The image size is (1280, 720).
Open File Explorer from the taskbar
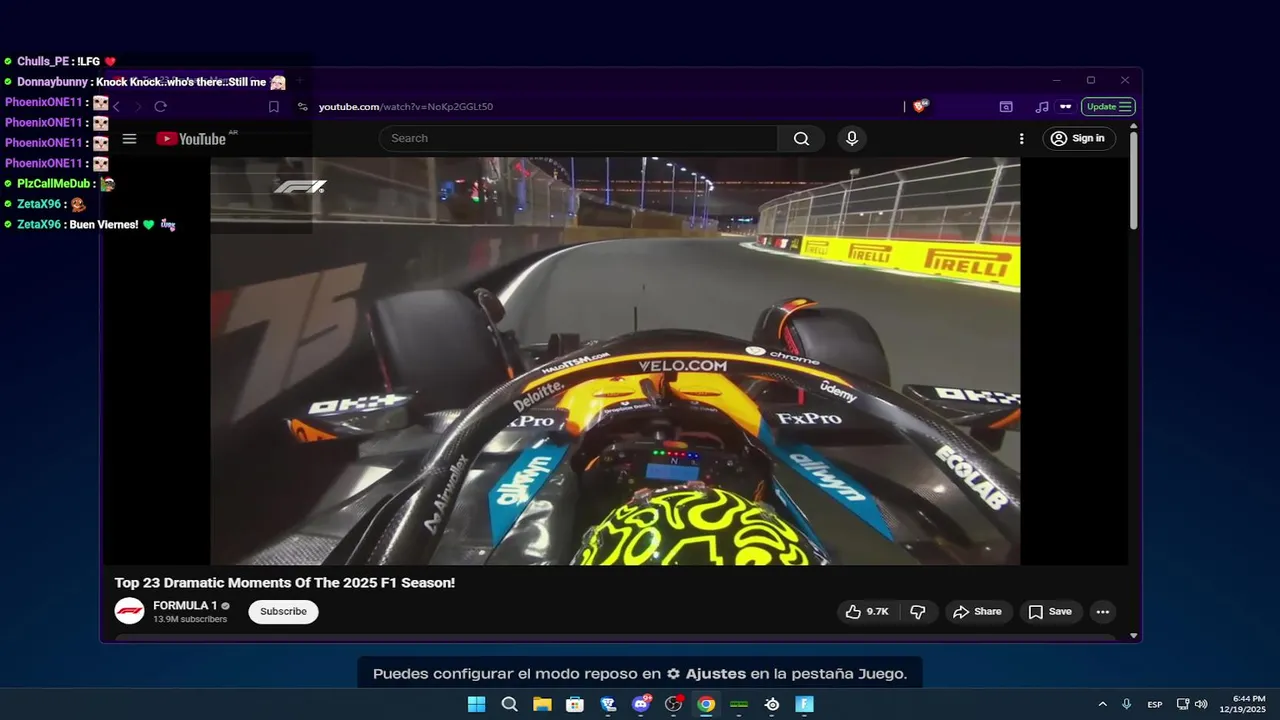tap(542, 704)
